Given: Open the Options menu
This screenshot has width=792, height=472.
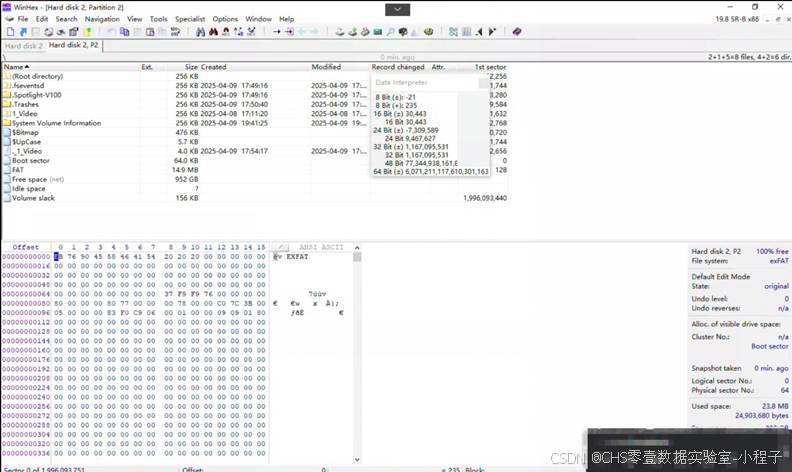Looking at the screenshot, I should click(x=225, y=19).
